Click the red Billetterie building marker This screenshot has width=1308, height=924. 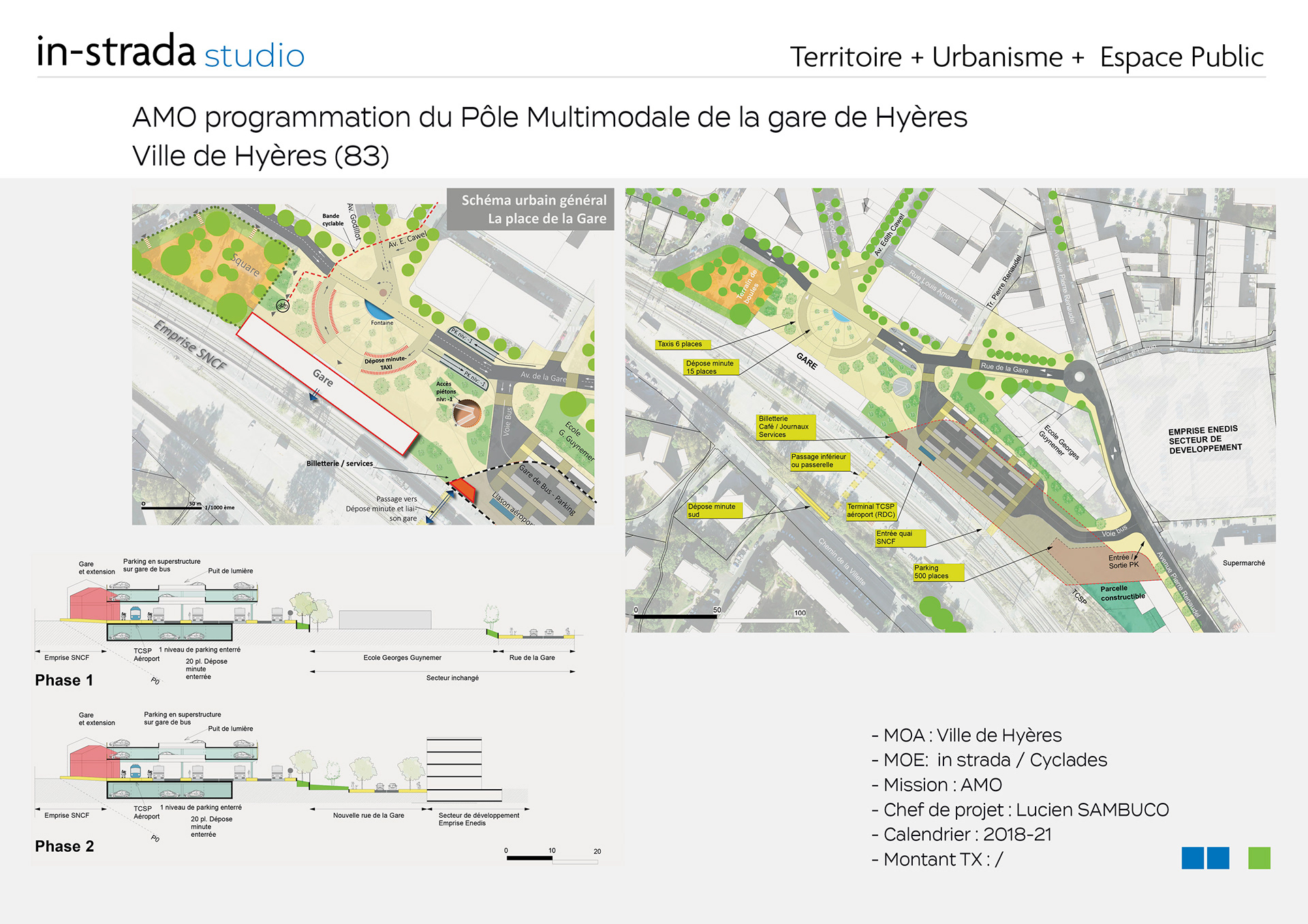463,488
